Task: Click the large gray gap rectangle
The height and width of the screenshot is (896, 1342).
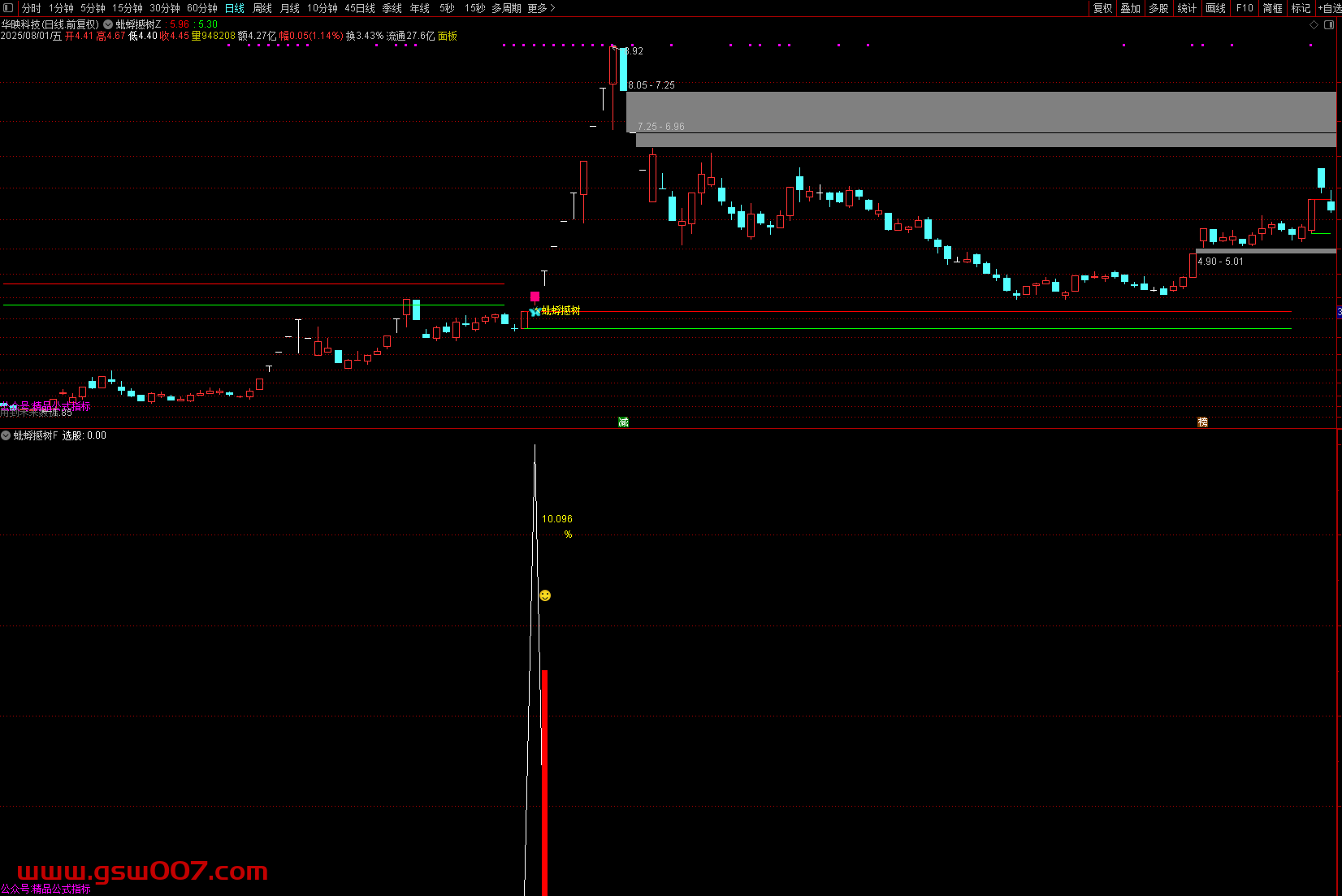Action: pos(981,112)
